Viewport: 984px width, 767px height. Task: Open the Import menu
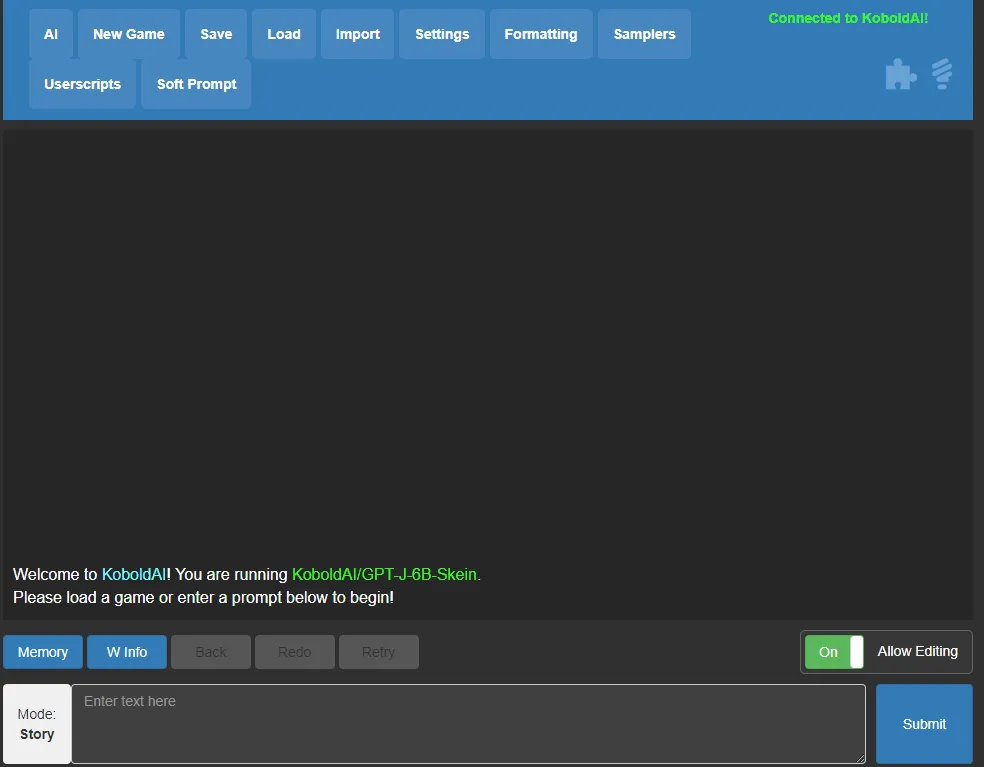coord(358,34)
